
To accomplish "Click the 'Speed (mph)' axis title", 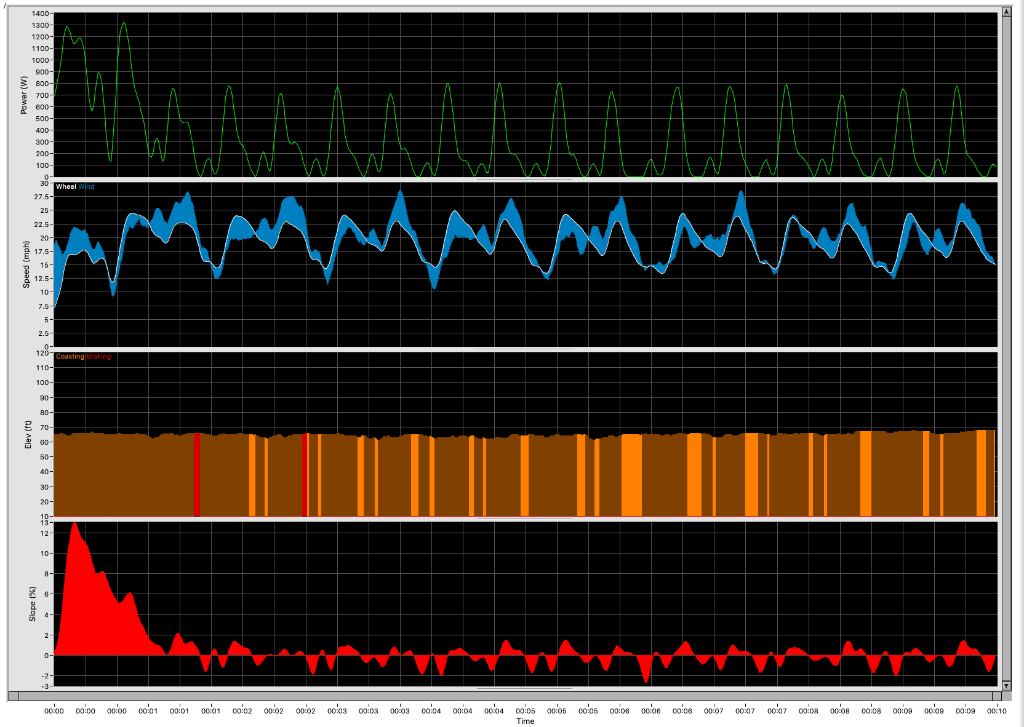I will tap(27, 265).
